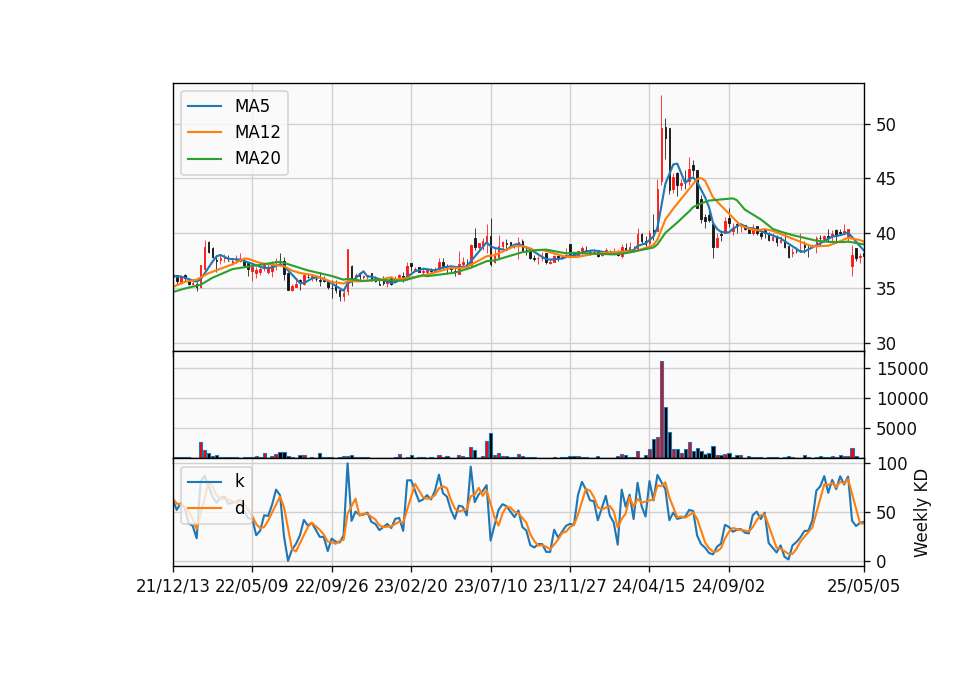Click the d legend label in KD panel
The width and height of the screenshot is (960, 690).
click(x=240, y=508)
